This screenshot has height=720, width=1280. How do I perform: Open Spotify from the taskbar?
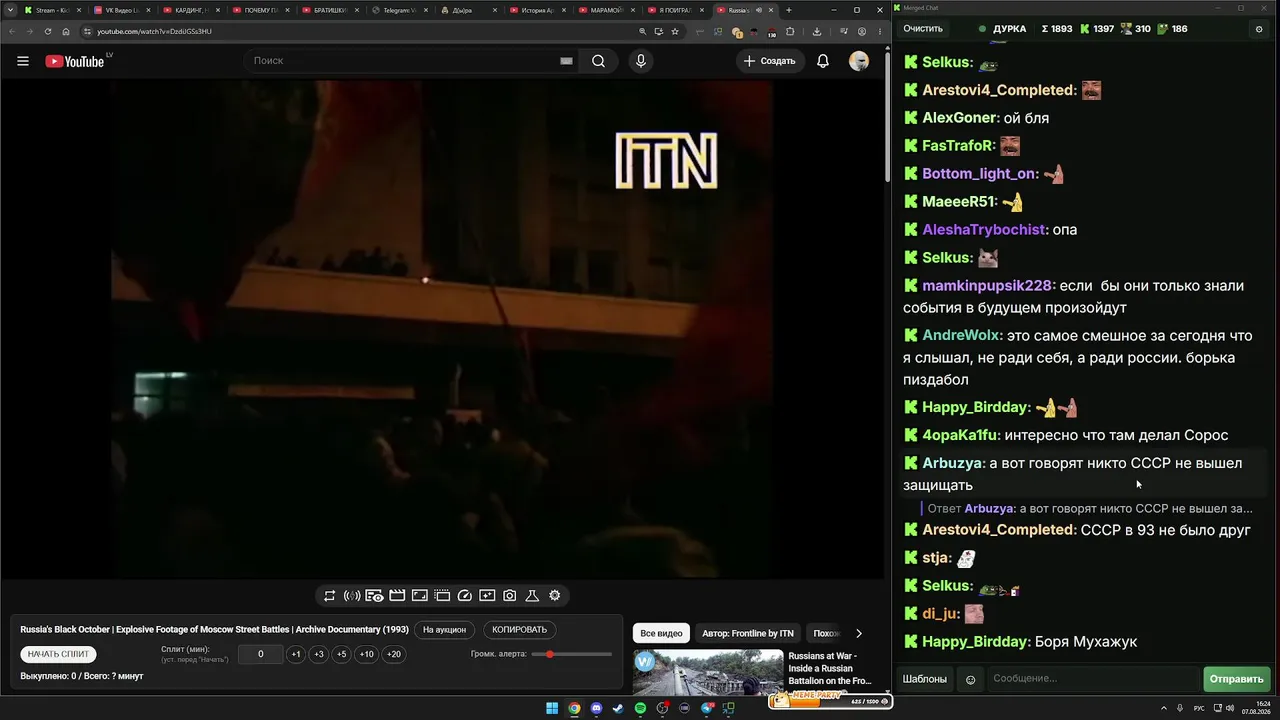[641, 709]
